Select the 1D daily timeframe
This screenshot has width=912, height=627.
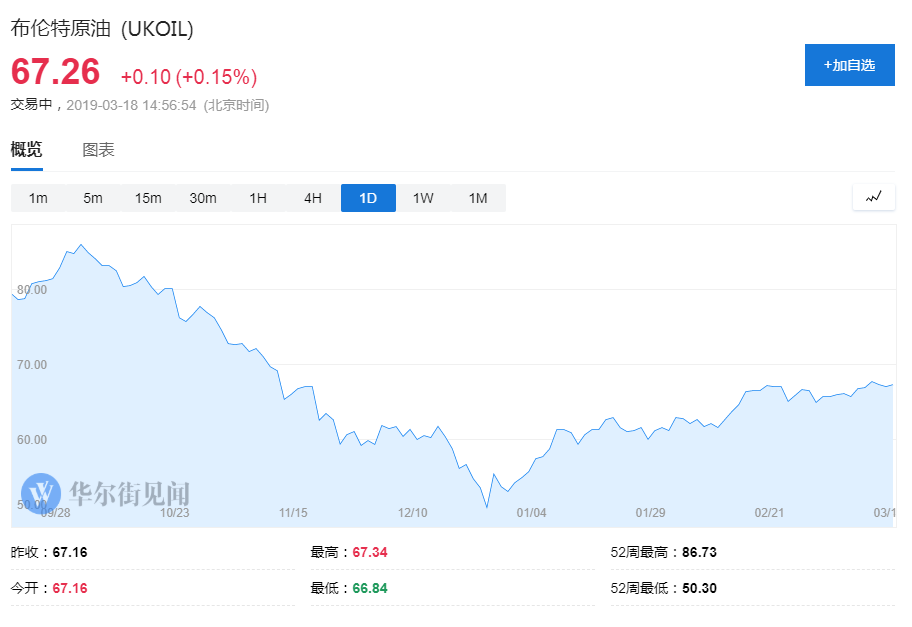coord(368,198)
